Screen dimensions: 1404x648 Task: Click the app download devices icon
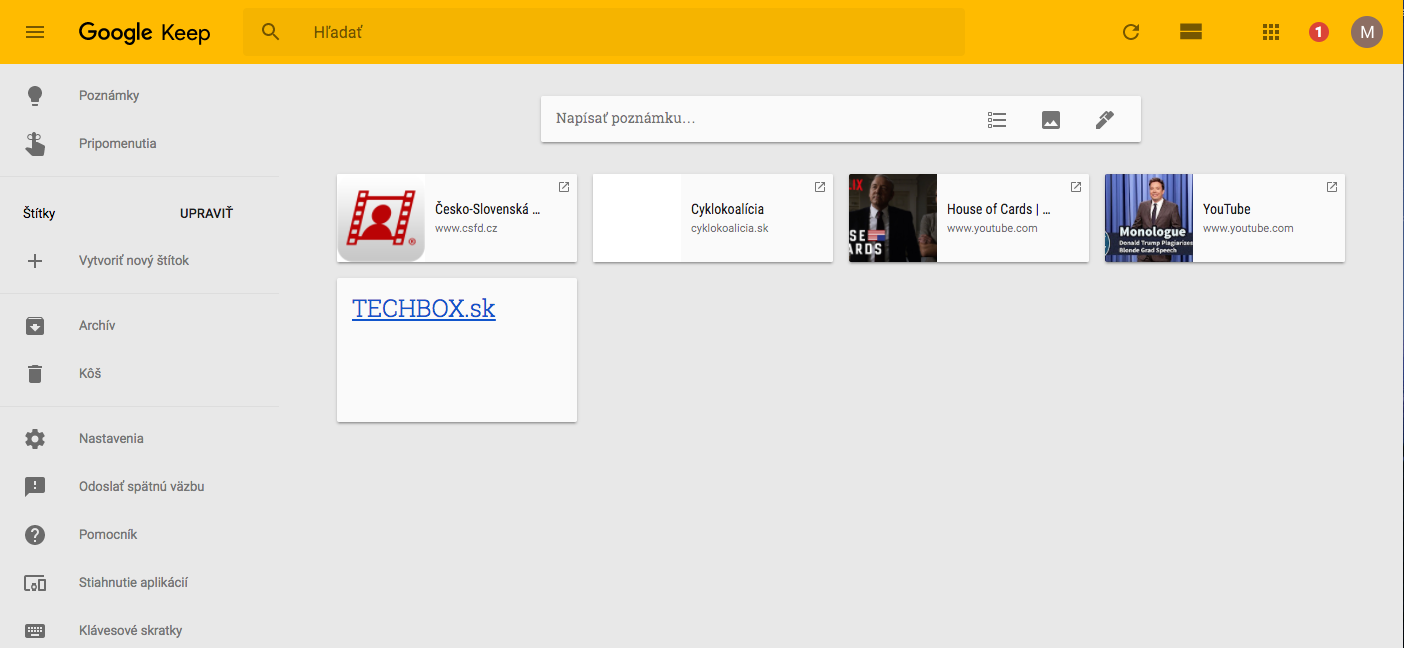tap(35, 583)
